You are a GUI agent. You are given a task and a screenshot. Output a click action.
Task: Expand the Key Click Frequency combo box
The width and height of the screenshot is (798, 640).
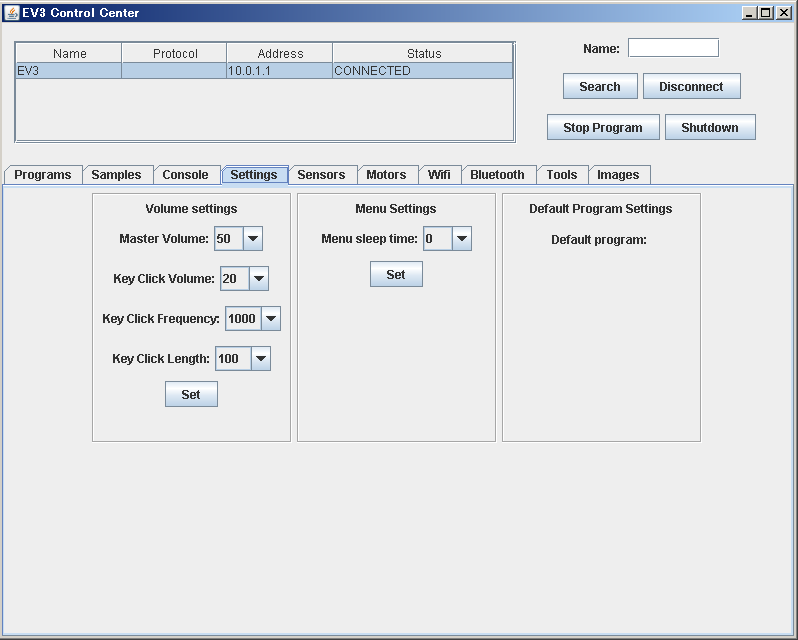pos(271,318)
